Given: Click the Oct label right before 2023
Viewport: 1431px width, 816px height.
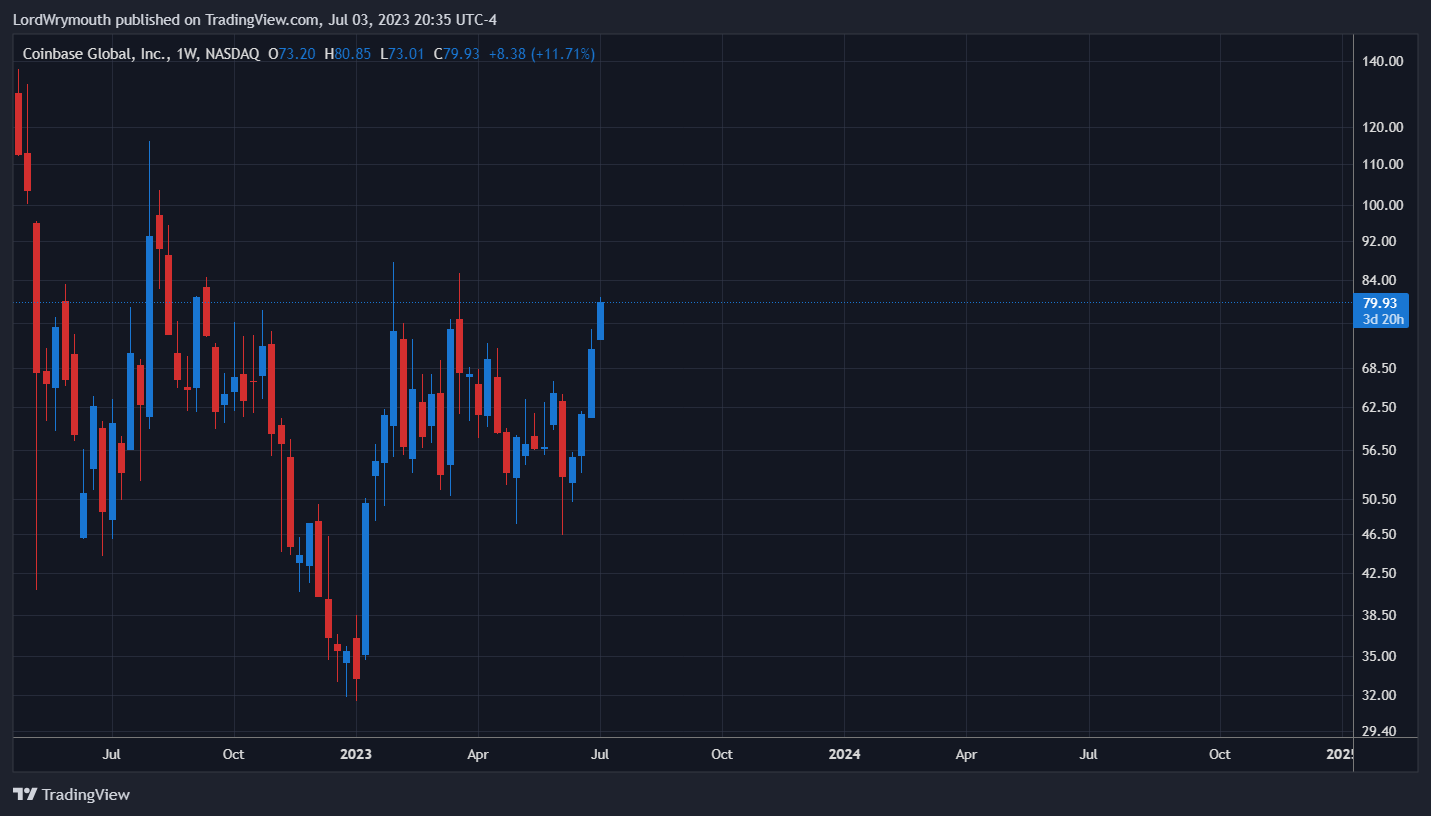Looking at the screenshot, I should pyautogui.click(x=233, y=754).
